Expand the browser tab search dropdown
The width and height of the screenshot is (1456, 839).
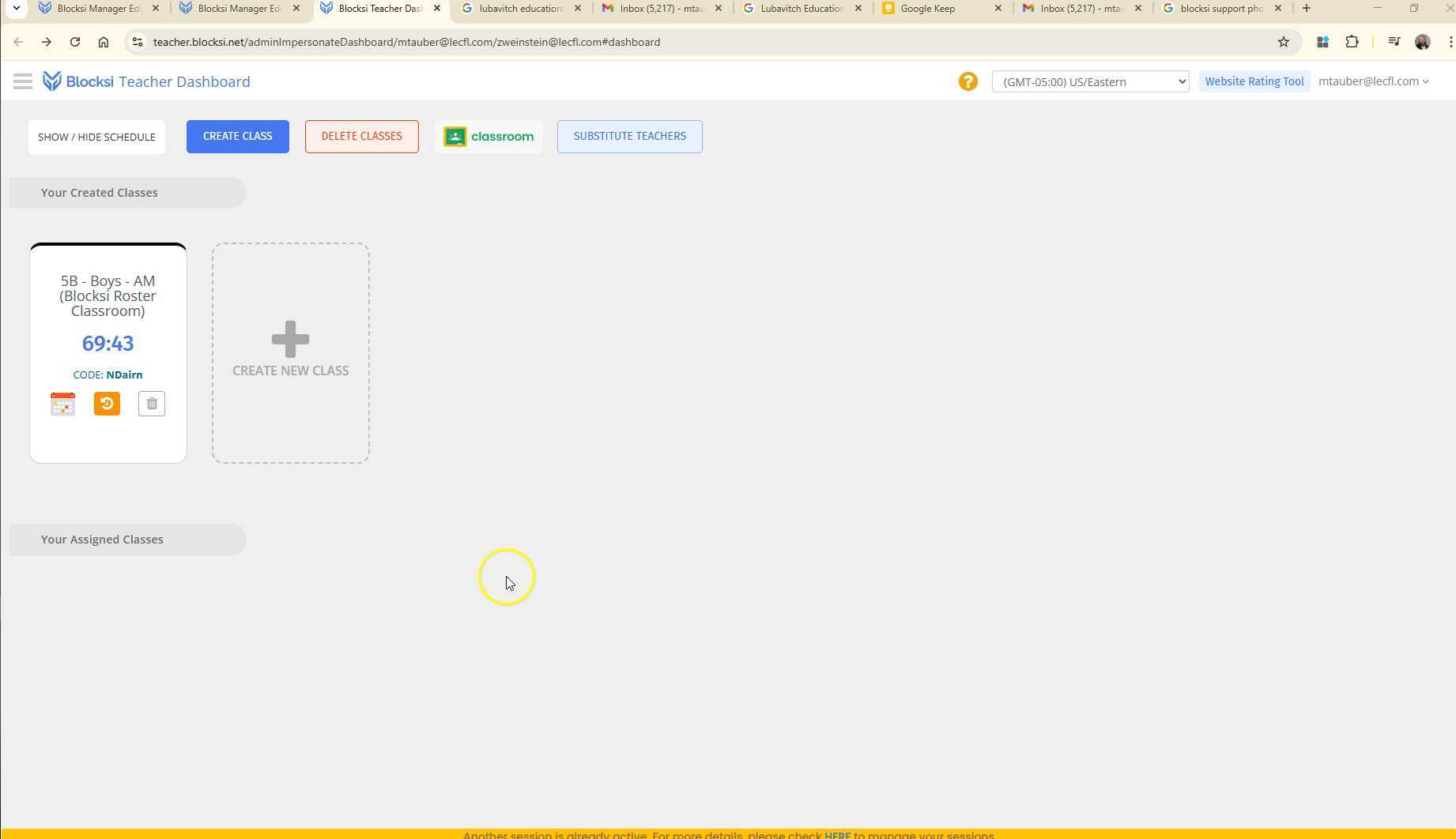(x=16, y=8)
